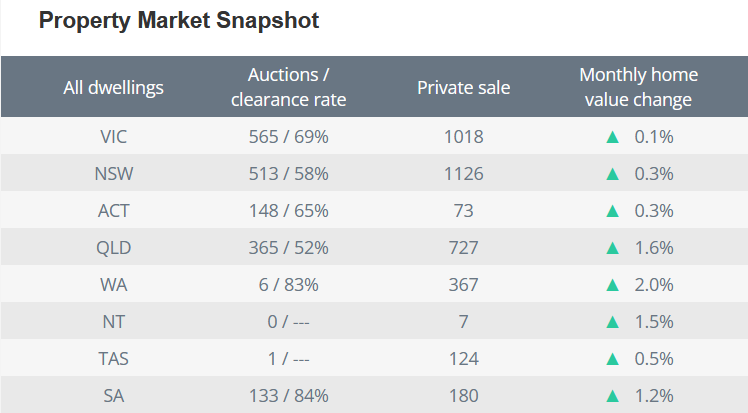
Task: Select the QLD private sale figure 727
Action: coord(463,248)
